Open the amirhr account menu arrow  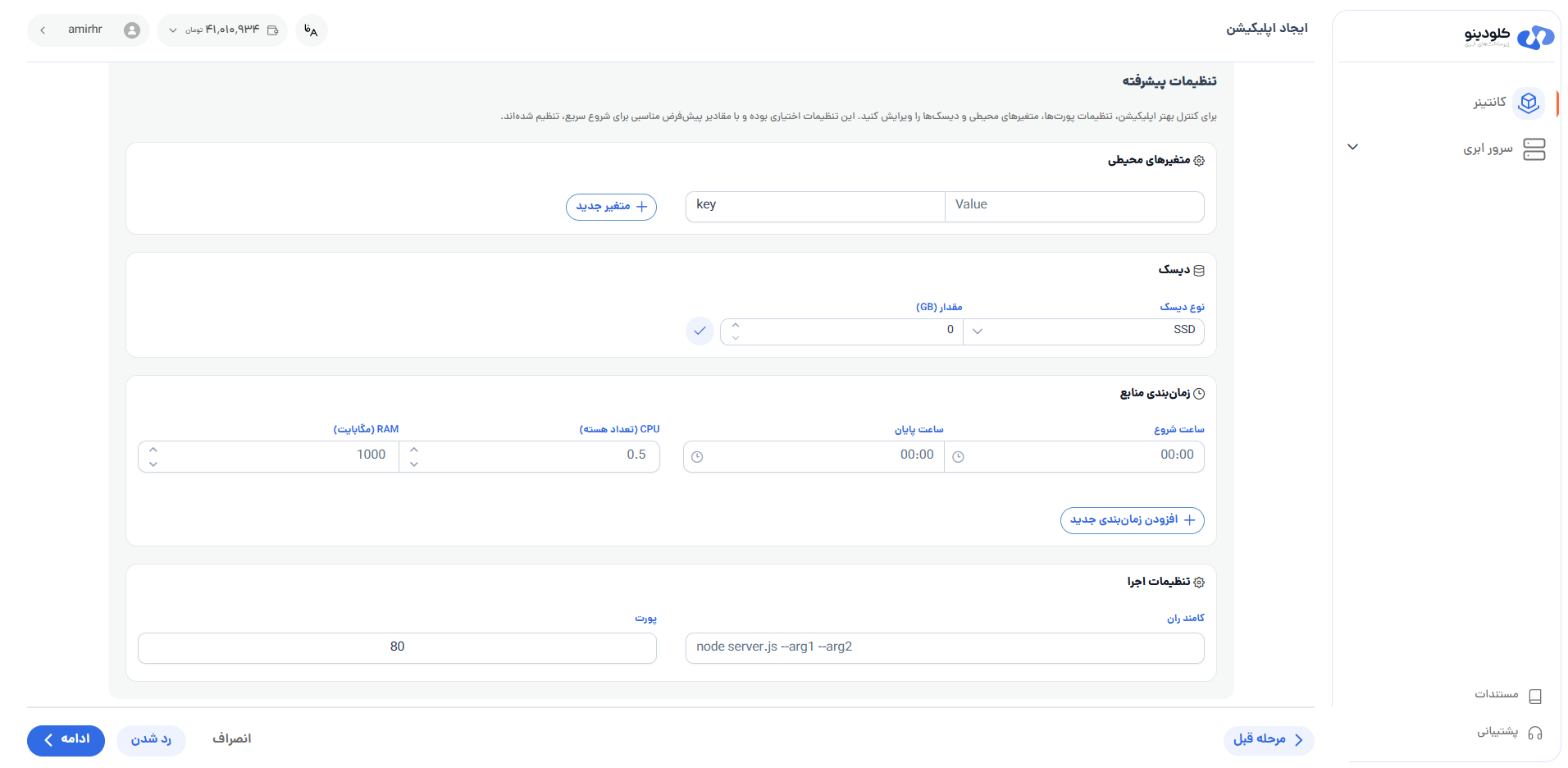tap(43, 30)
